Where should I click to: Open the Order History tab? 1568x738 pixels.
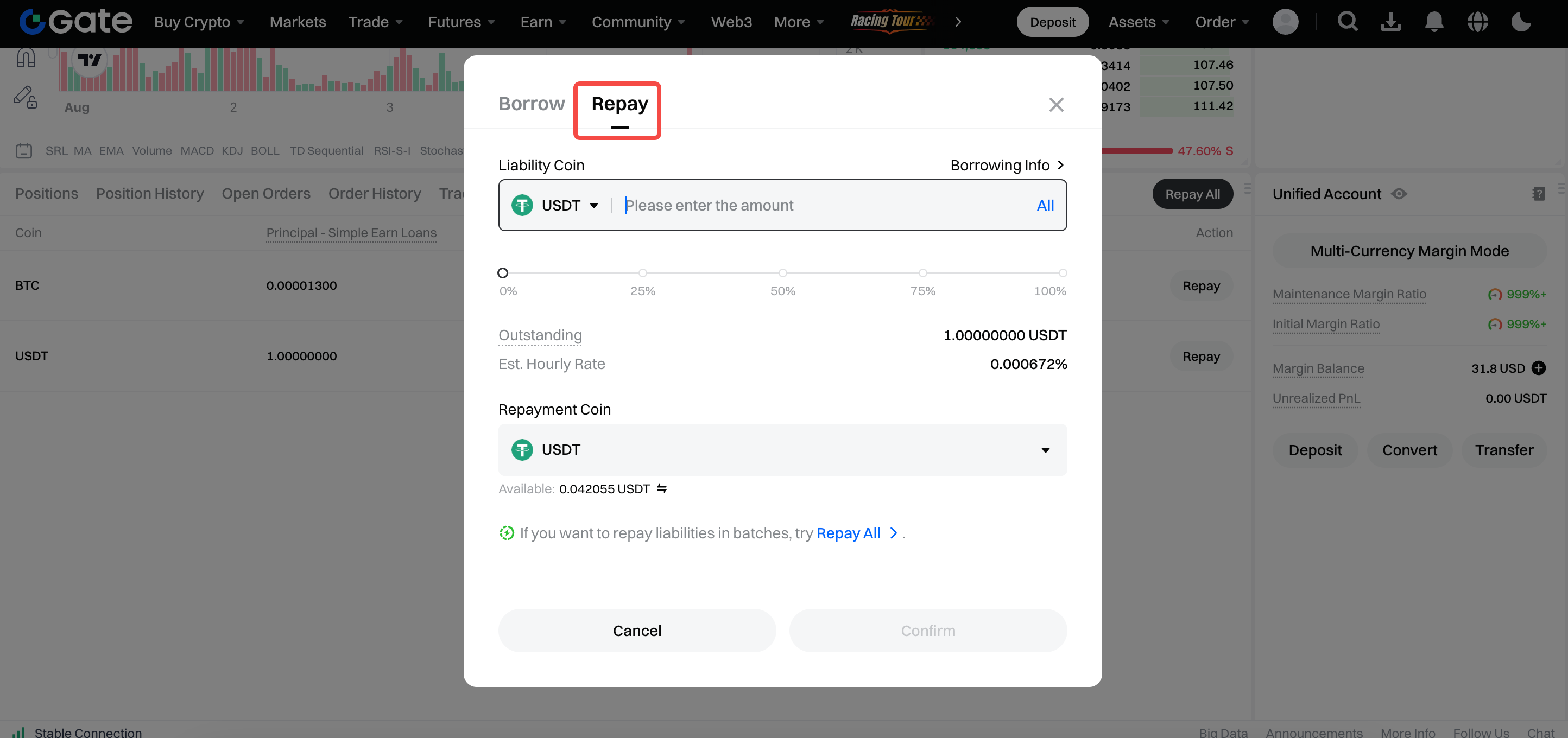coord(374,194)
